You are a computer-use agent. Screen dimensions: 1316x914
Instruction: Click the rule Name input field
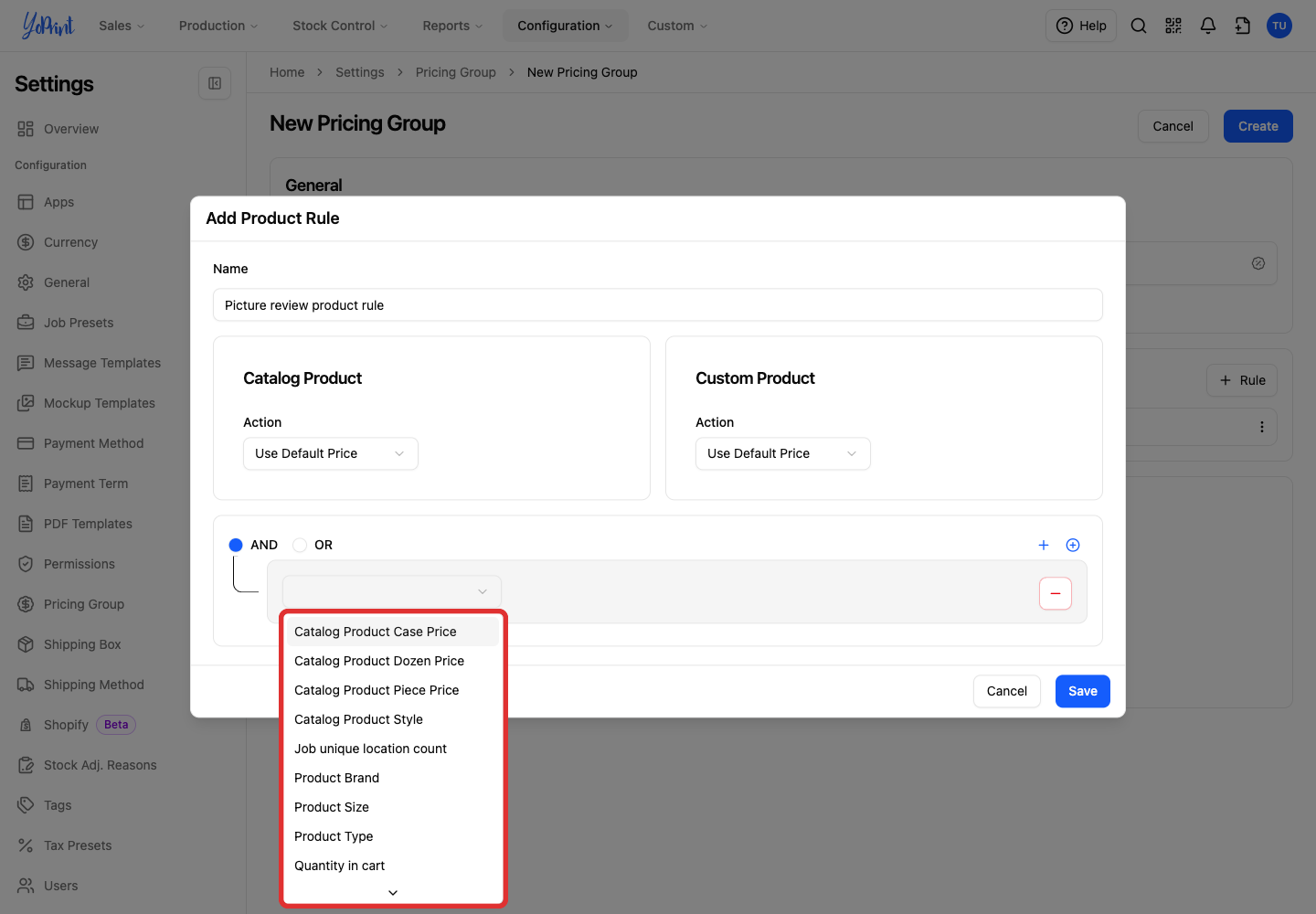coord(658,305)
